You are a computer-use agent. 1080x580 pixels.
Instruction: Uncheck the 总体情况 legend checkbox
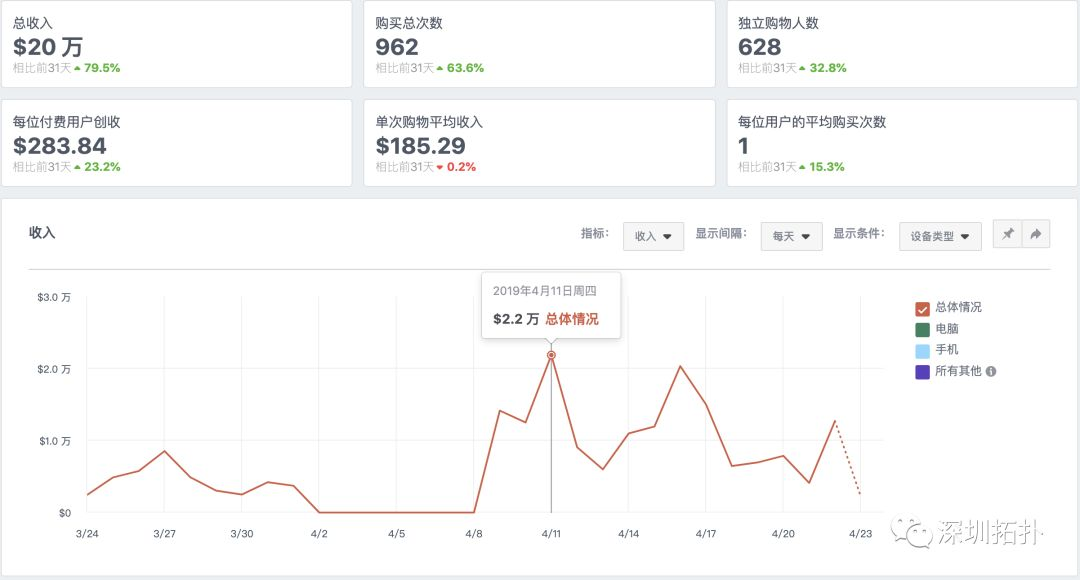coord(922,308)
